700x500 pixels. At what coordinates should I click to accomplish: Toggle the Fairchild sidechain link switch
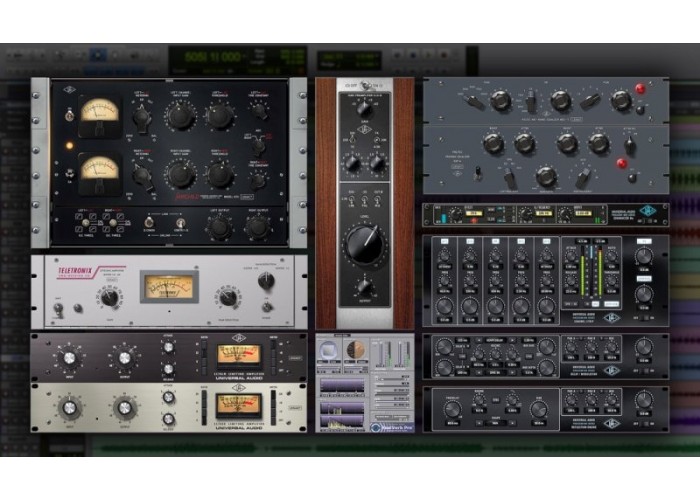coord(150,222)
